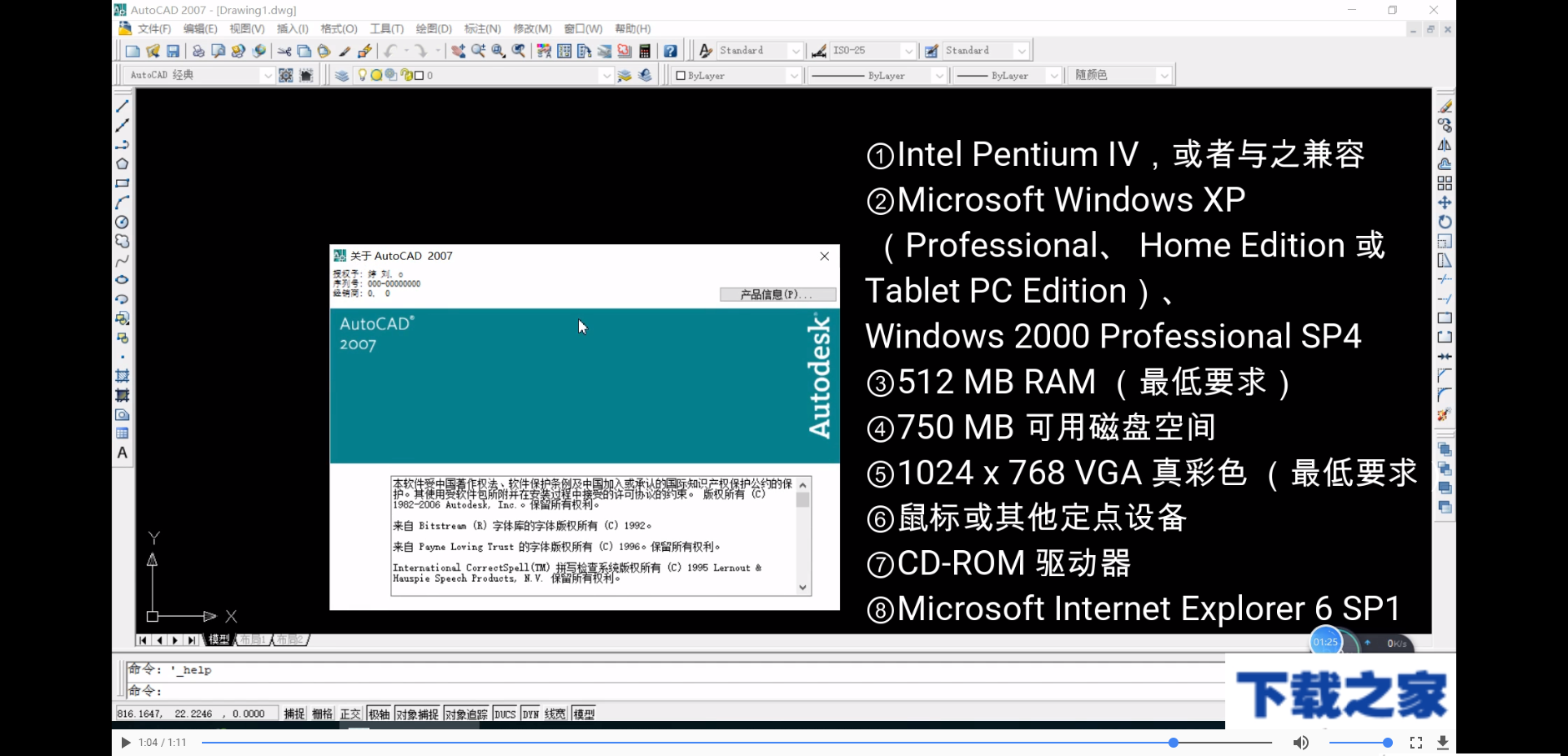1568x756 pixels.
Task: Save the drawing using the Save icon
Action: [173, 50]
